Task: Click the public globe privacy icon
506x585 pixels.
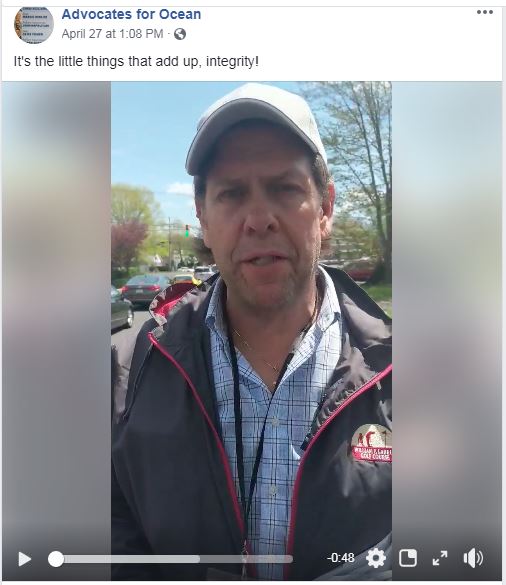Action: tap(180, 34)
